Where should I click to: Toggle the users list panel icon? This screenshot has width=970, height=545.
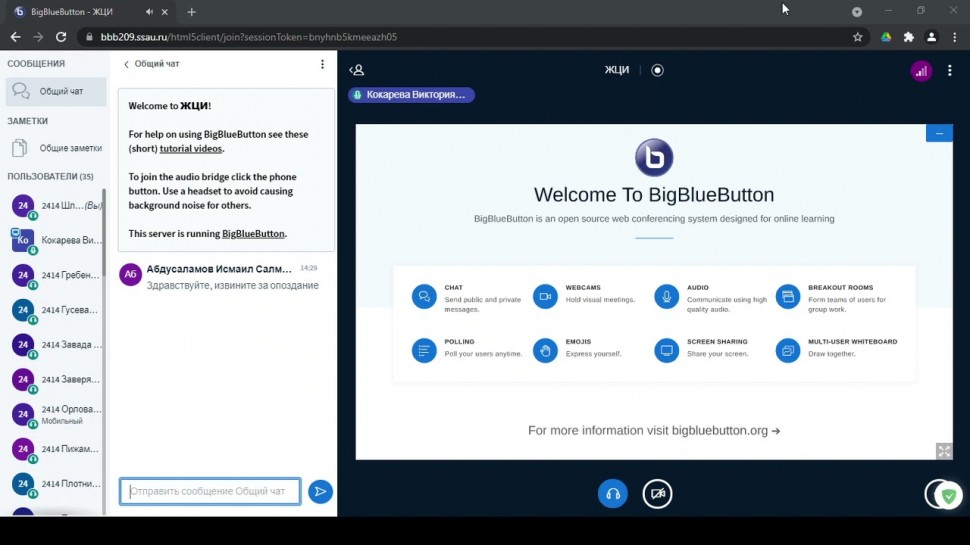tap(357, 70)
